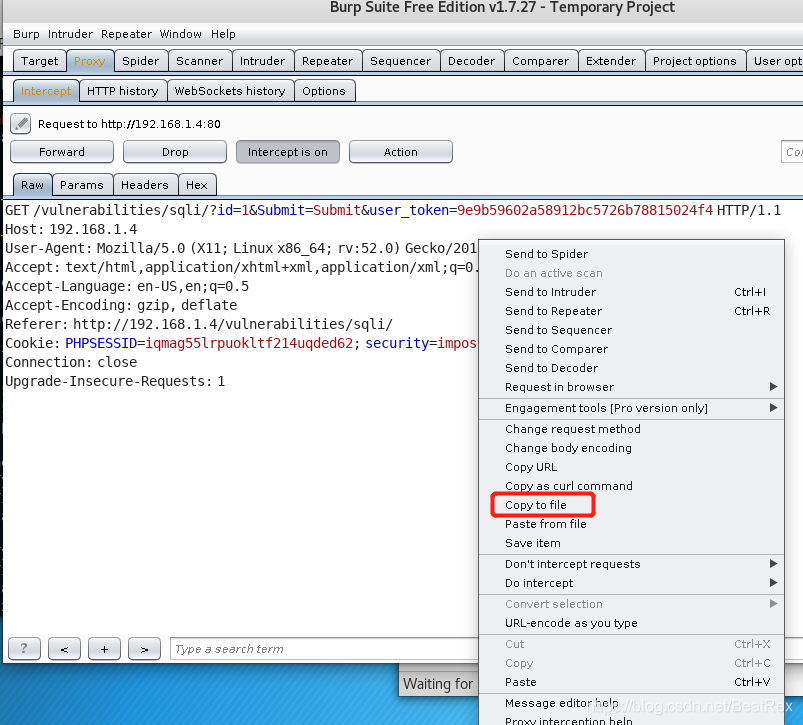803x725 pixels.
Task: Choose Send to Repeater from context menu
Action: pyautogui.click(x=631, y=311)
